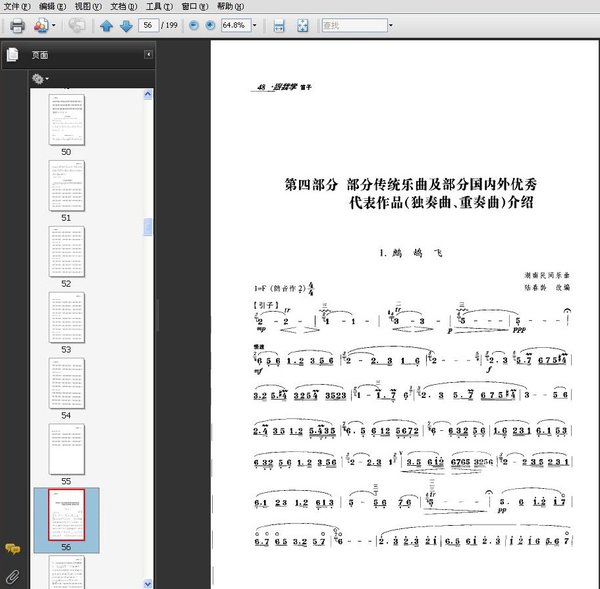Click the piece title '1. 鹧鸪飞'
The width and height of the screenshot is (600, 589).
[411, 253]
